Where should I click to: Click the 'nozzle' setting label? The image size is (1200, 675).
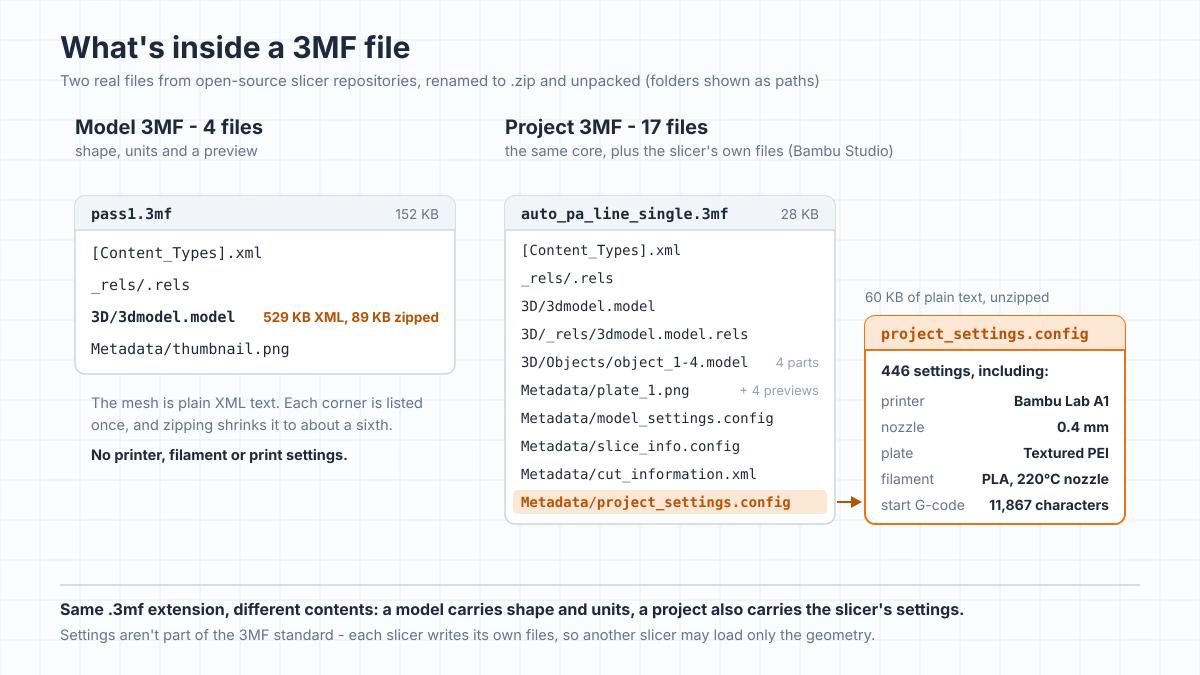903,427
